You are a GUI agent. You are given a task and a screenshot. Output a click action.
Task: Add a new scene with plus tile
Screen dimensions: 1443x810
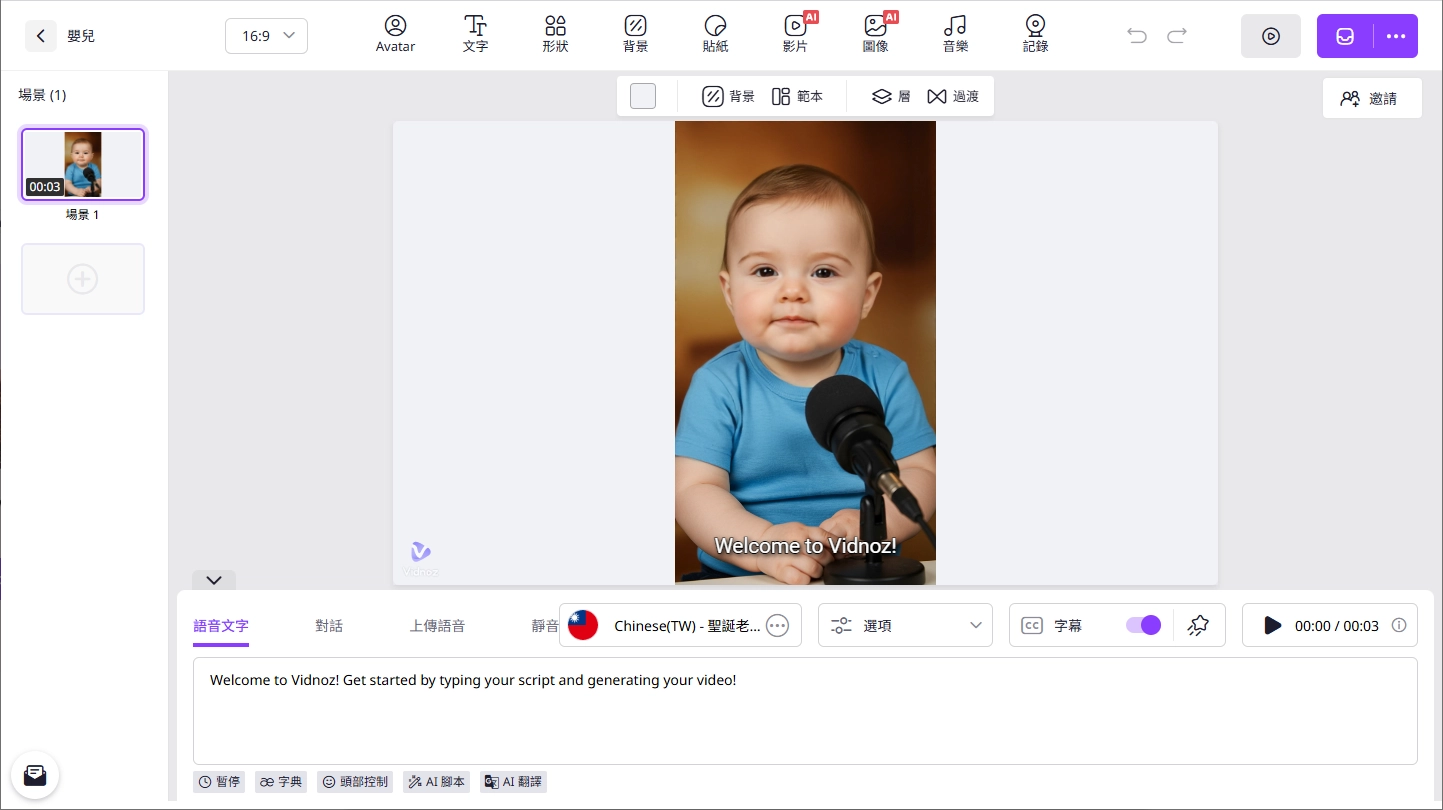(x=83, y=279)
